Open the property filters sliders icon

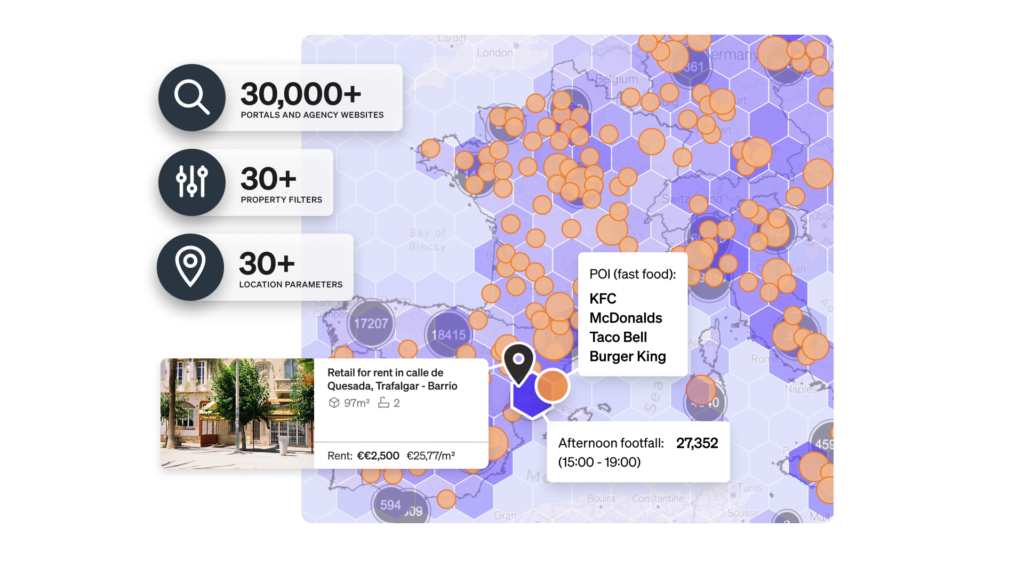point(190,182)
